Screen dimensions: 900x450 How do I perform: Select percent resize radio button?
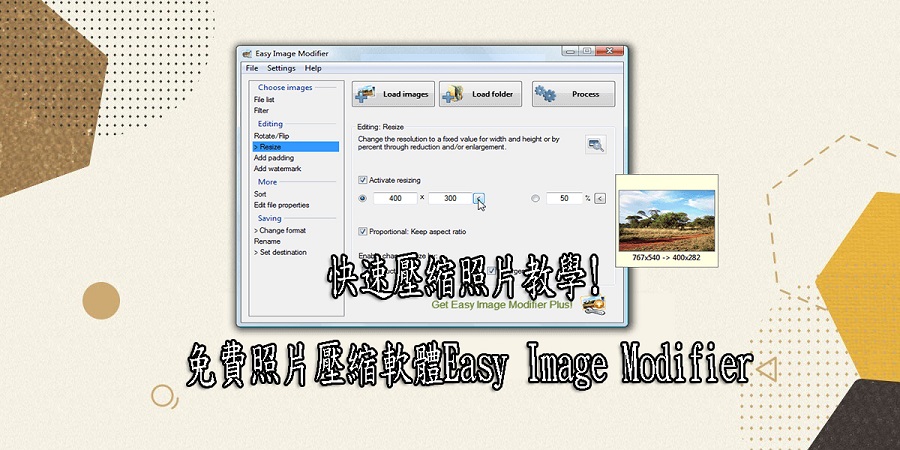point(536,199)
